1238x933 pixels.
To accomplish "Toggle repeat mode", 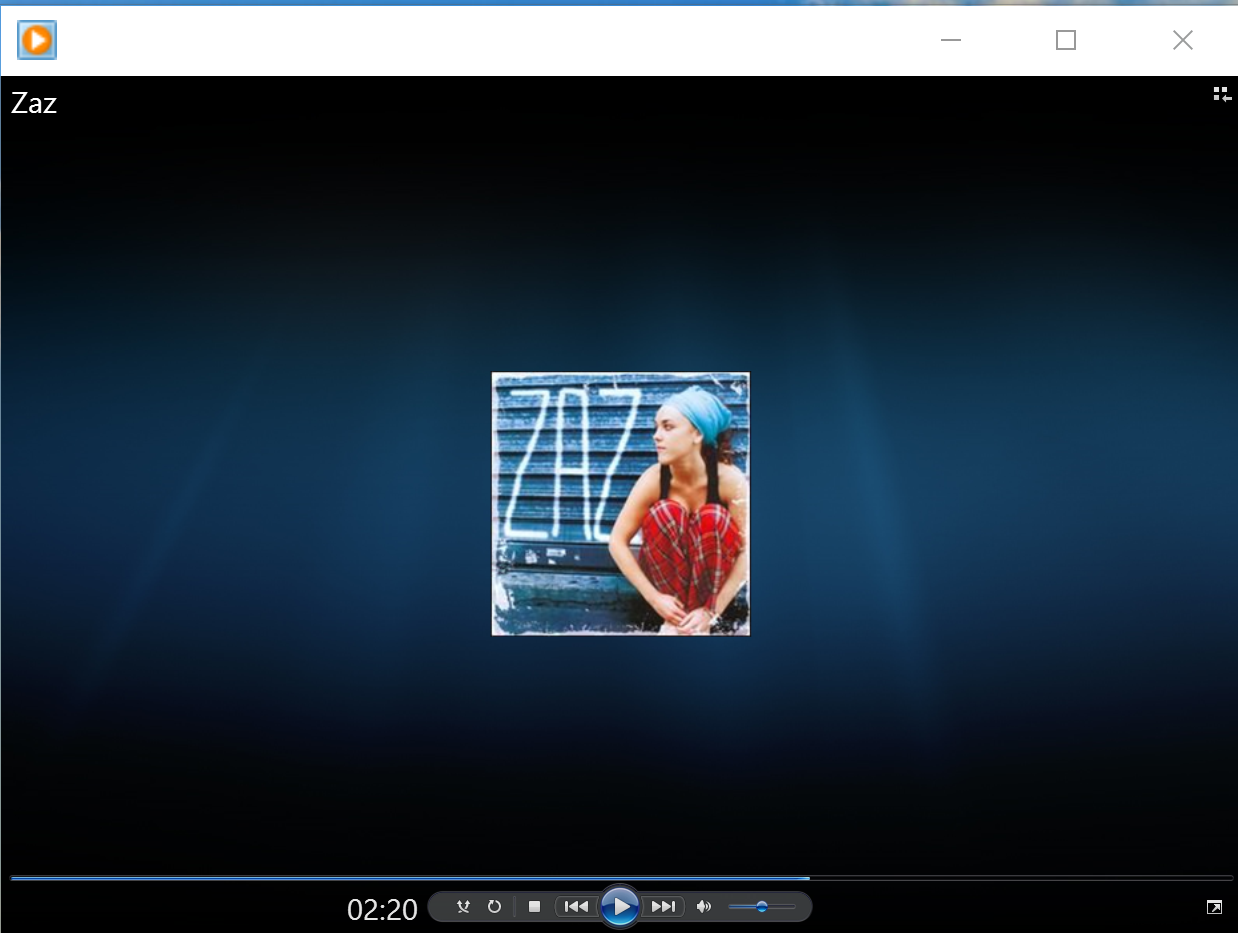I will (494, 907).
